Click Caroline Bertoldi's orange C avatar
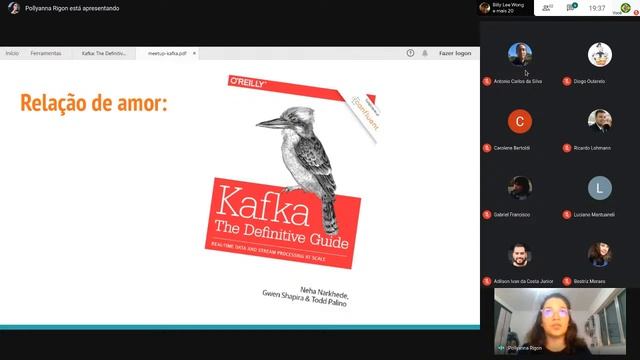 (x=520, y=121)
